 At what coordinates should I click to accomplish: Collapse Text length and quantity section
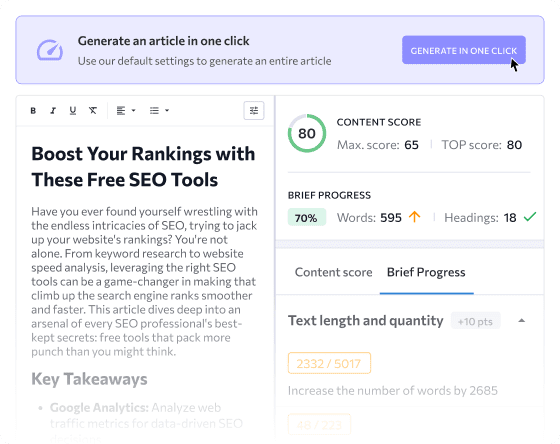coord(522,320)
